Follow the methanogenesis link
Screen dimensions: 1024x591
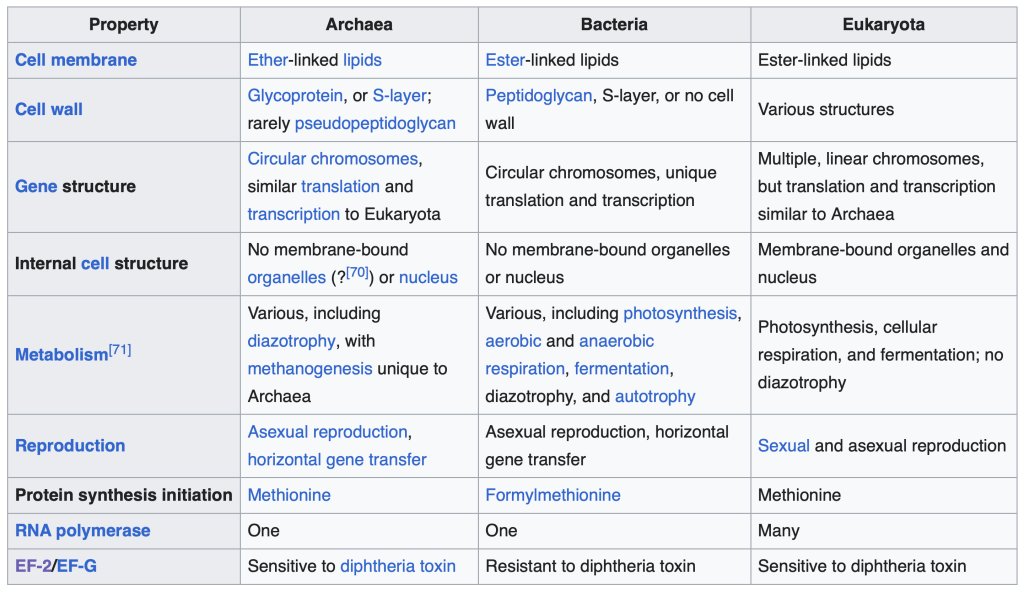316,369
